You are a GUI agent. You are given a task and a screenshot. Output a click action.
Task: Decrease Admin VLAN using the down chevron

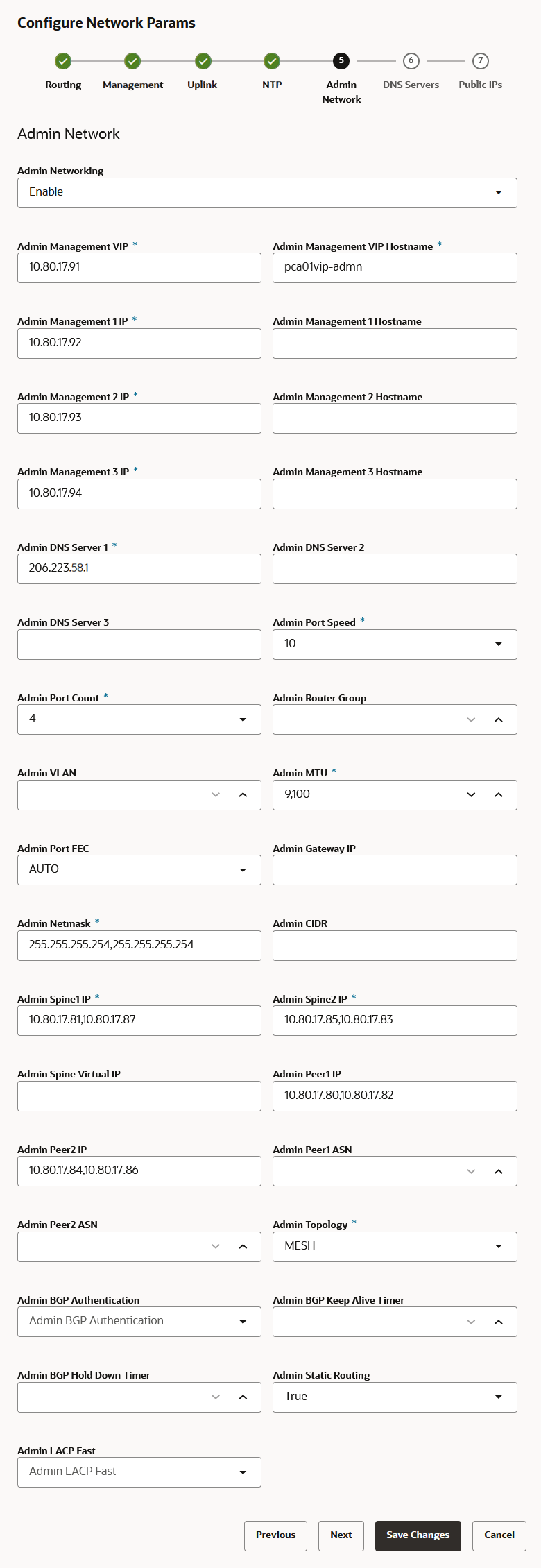click(215, 794)
